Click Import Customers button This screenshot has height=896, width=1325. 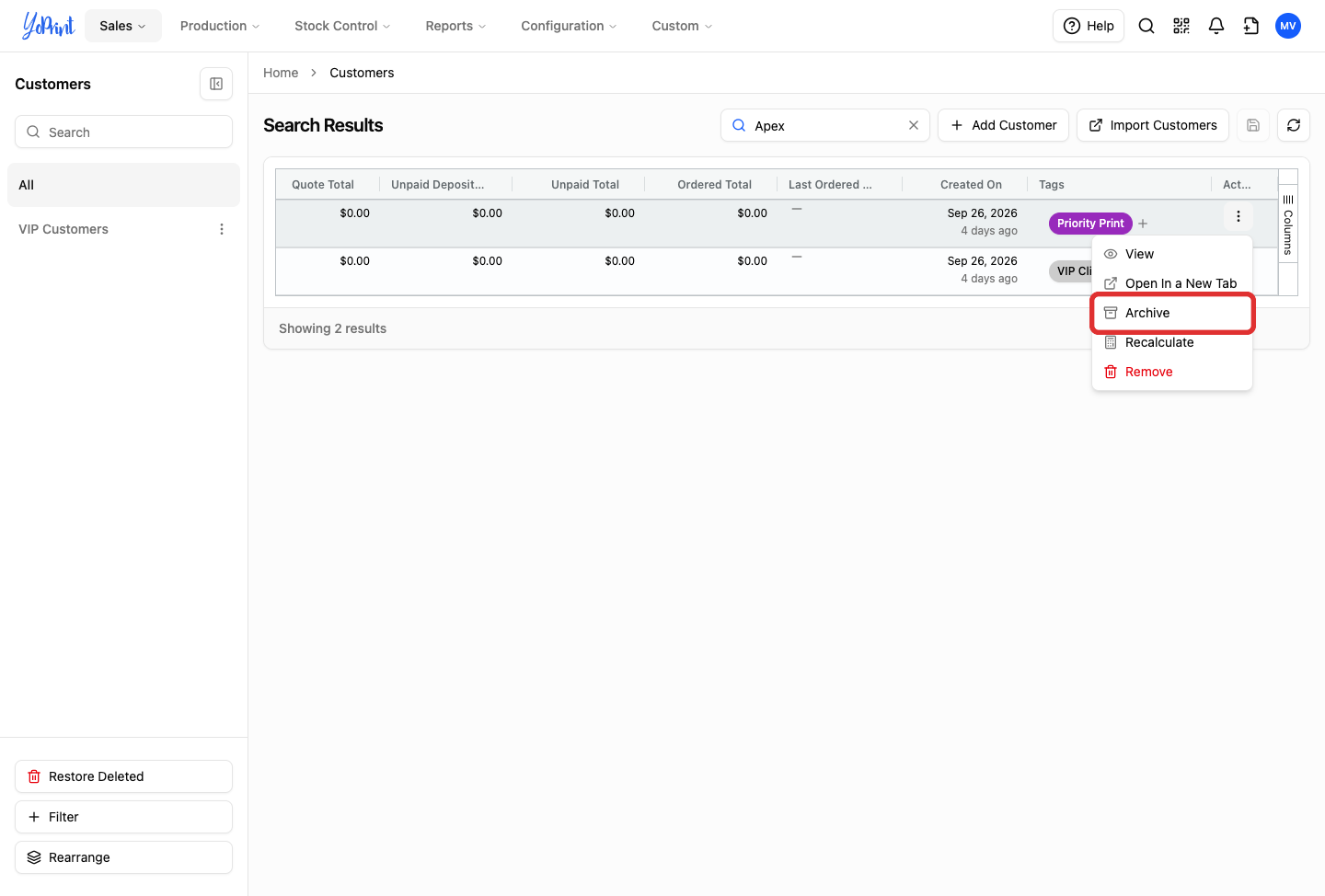click(1153, 125)
